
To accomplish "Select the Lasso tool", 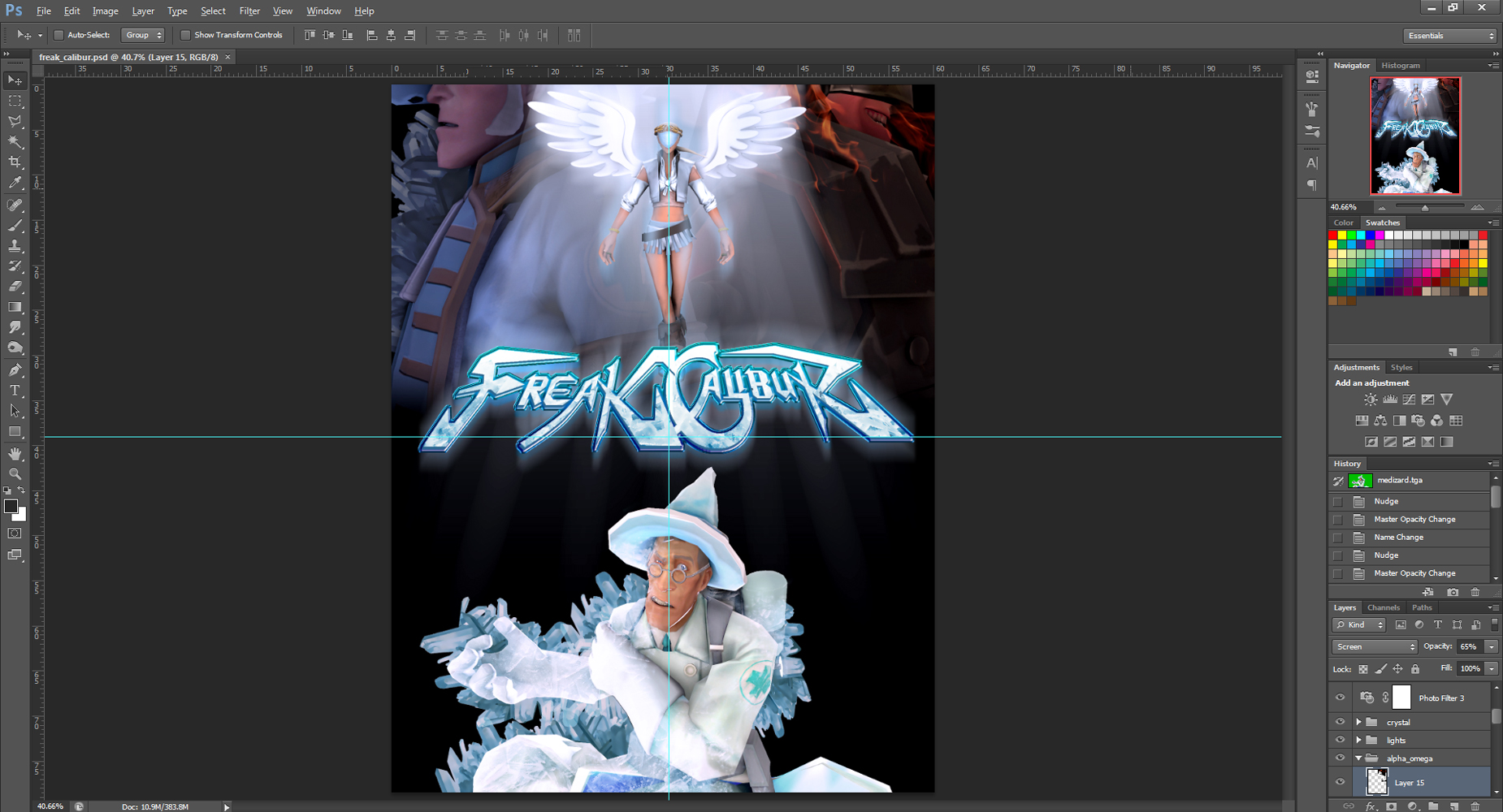I will (15, 121).
